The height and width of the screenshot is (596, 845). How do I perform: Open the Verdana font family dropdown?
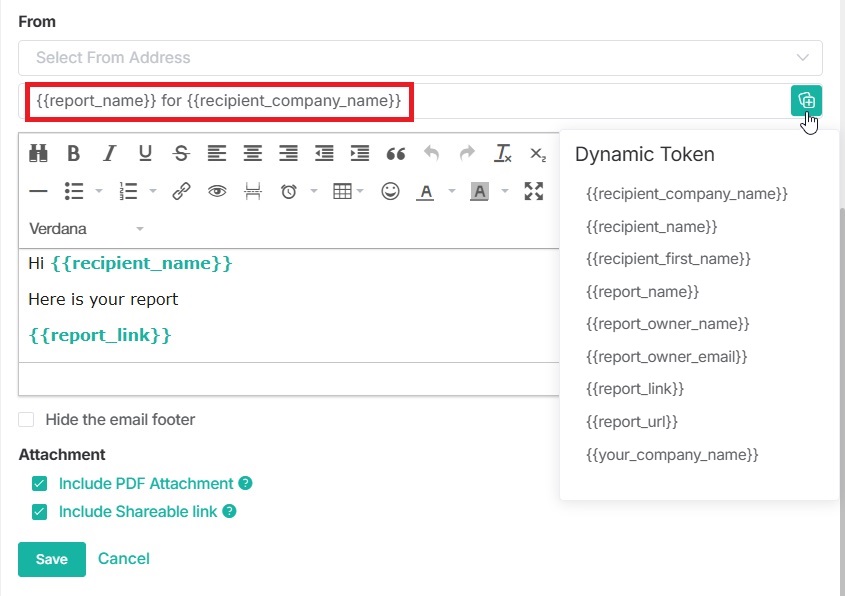click(87, 229)
